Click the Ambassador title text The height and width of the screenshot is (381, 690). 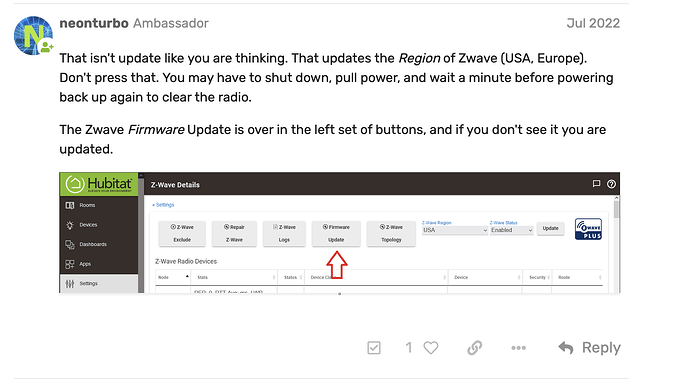pos(171,23)
